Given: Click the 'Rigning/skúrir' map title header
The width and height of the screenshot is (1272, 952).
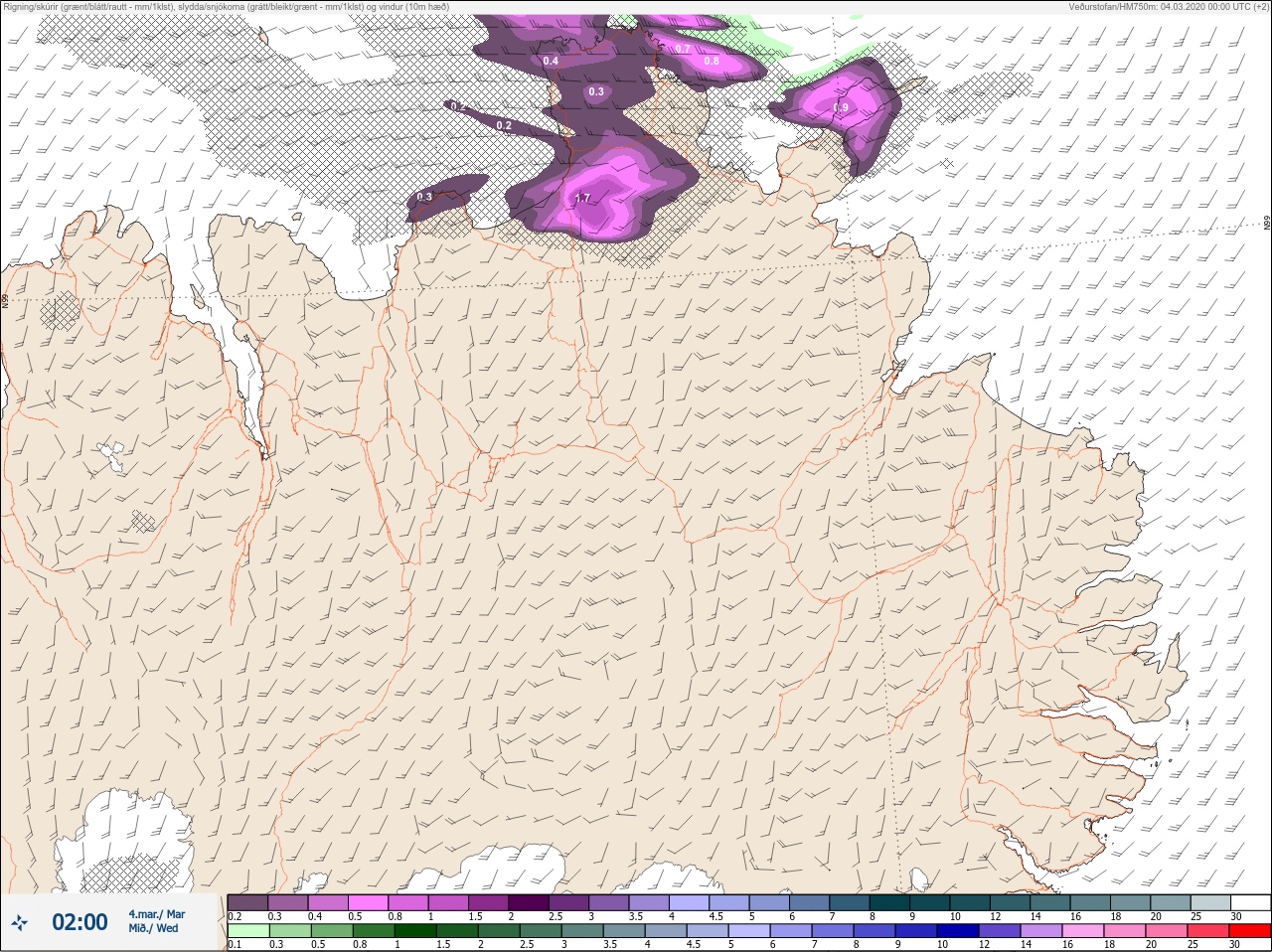Looking at the screenshot, I should click(227, 7).
